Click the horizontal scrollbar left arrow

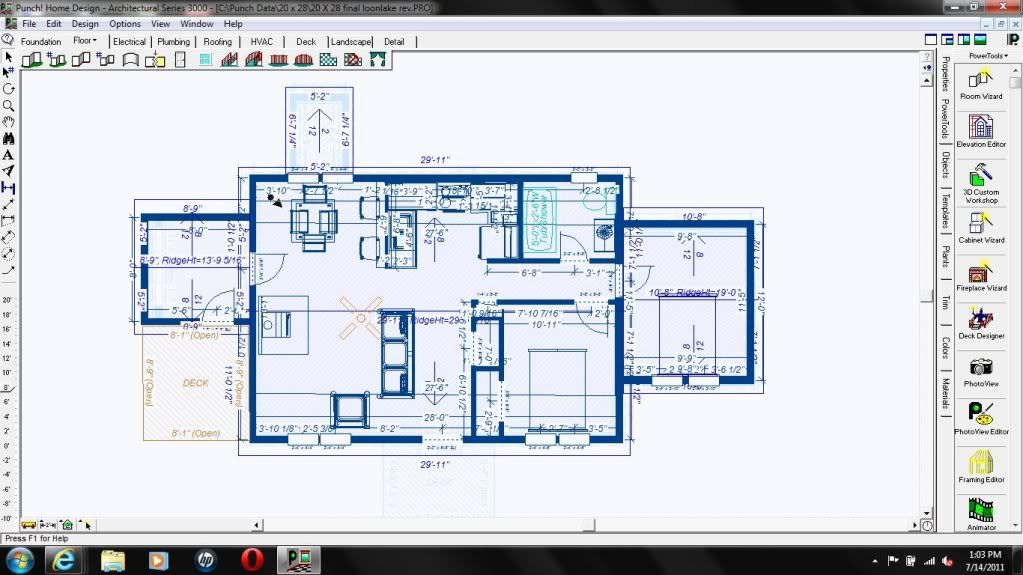pos(256,525)
